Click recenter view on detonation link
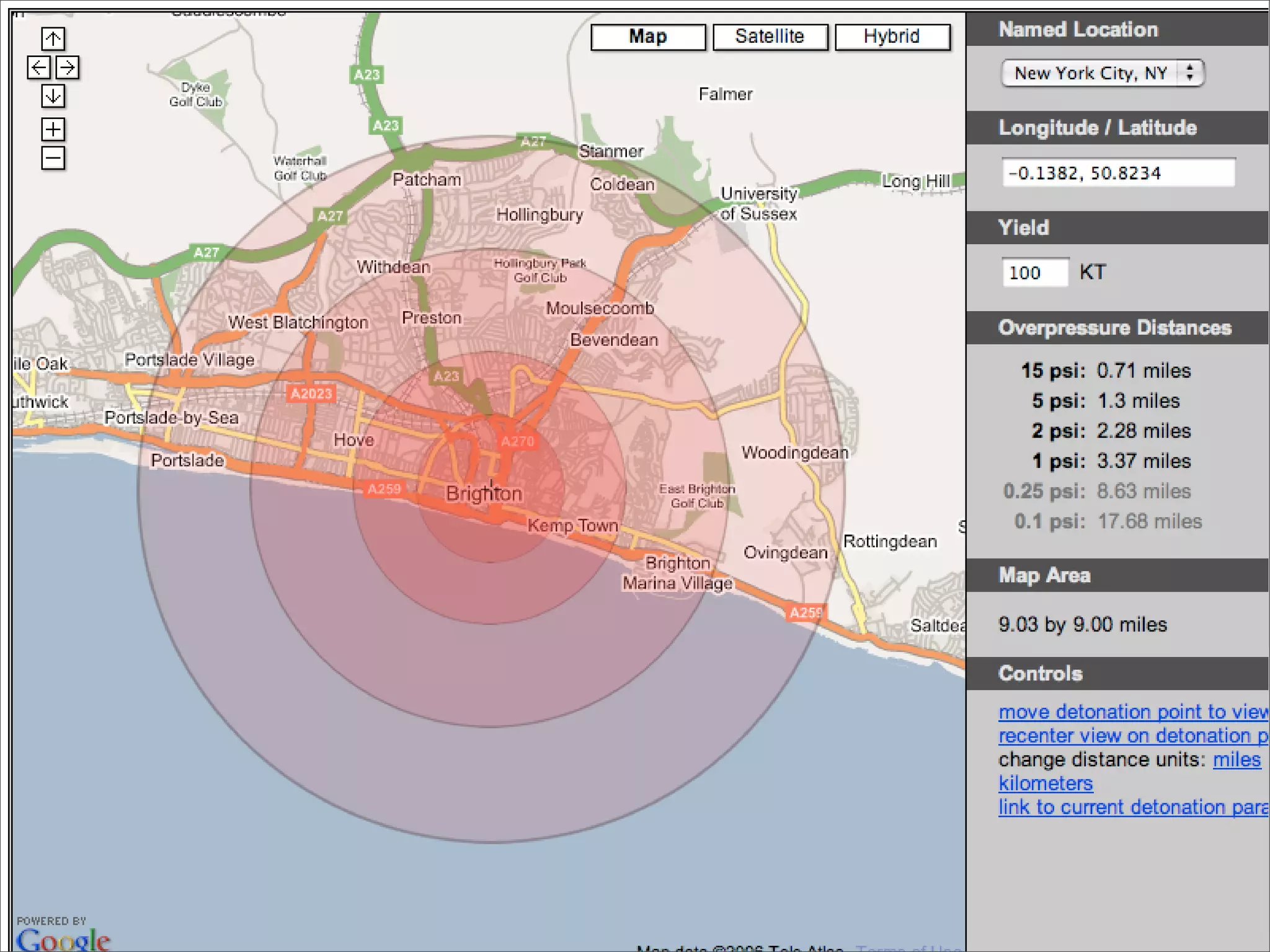This screenshot has width=1270, height=952. click(1132, 736)
